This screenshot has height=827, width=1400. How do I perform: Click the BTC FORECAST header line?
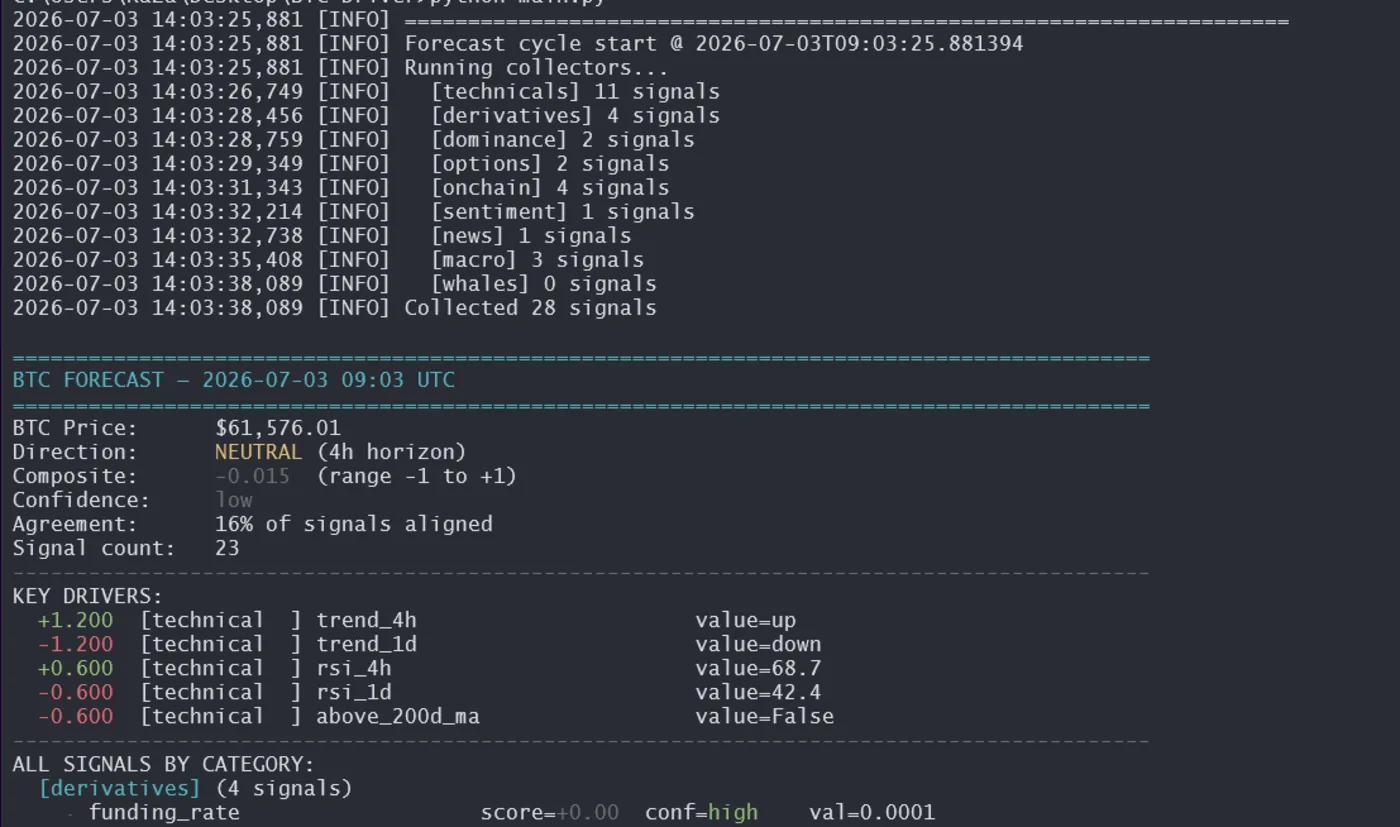pos(234,380)
